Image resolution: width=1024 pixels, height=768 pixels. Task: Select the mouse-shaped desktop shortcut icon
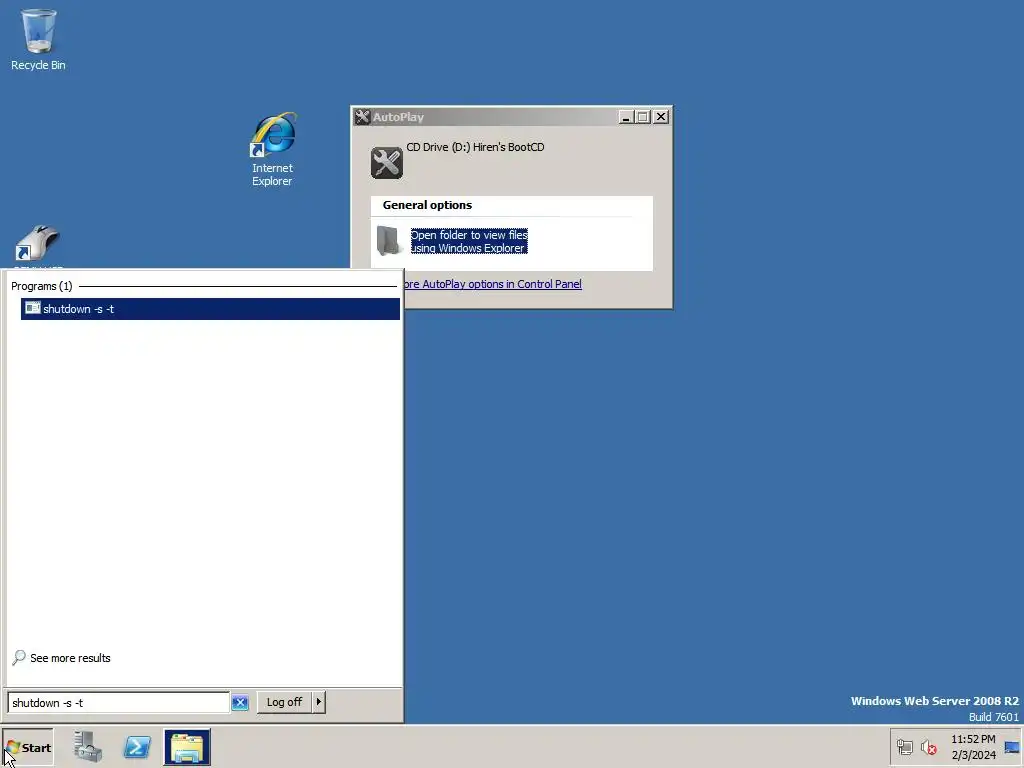click(37, 245)
